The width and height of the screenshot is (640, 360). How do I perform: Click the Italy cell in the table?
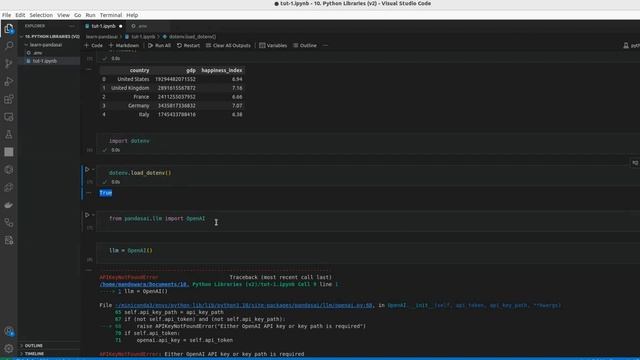pyautogui.click(x=144, y=115)
